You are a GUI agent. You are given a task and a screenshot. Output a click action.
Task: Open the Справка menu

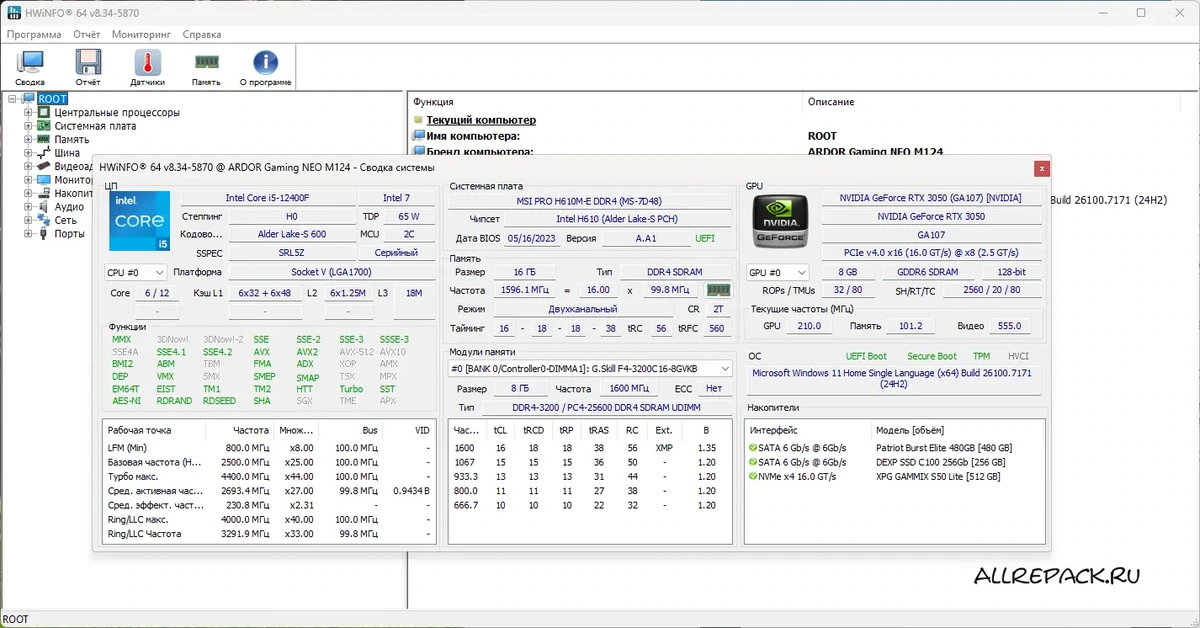pos(203,34)
